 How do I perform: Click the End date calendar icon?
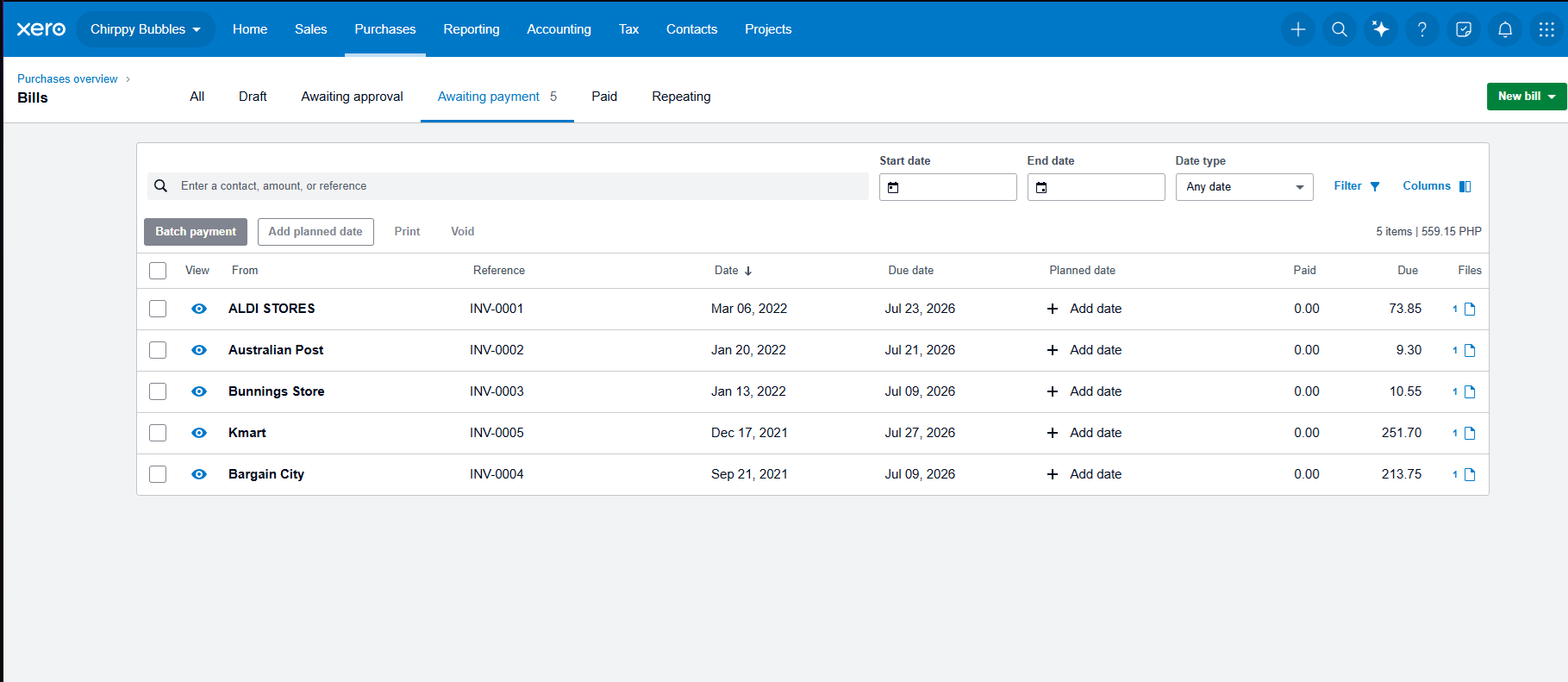coord(1041,187)
